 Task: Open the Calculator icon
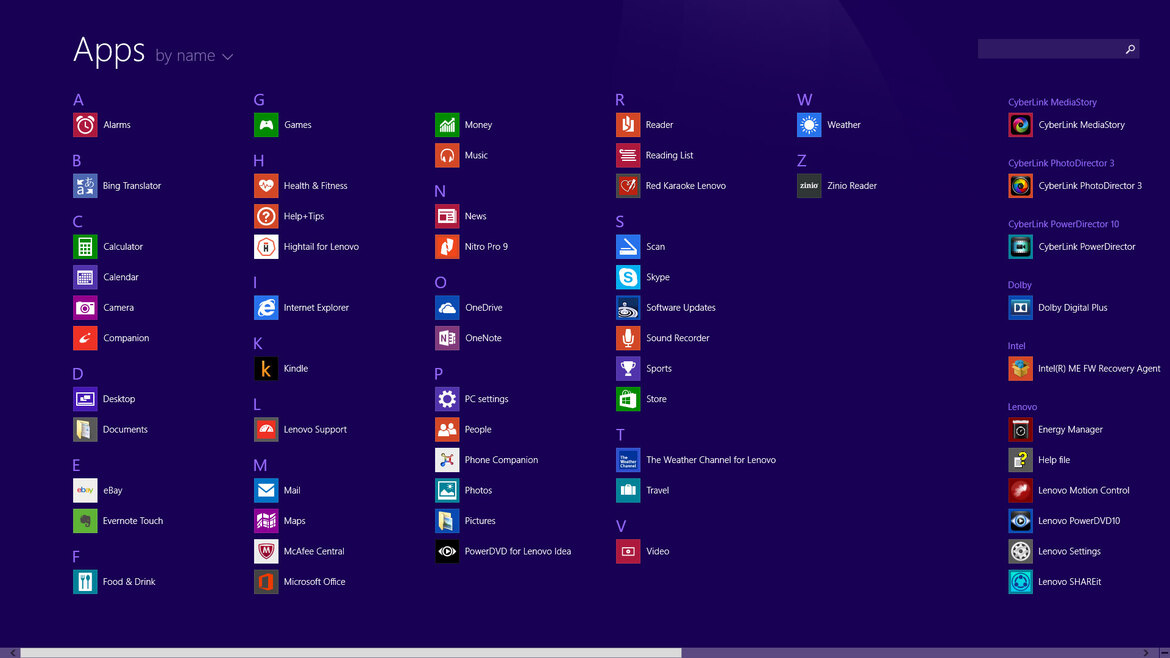point(85,246)
